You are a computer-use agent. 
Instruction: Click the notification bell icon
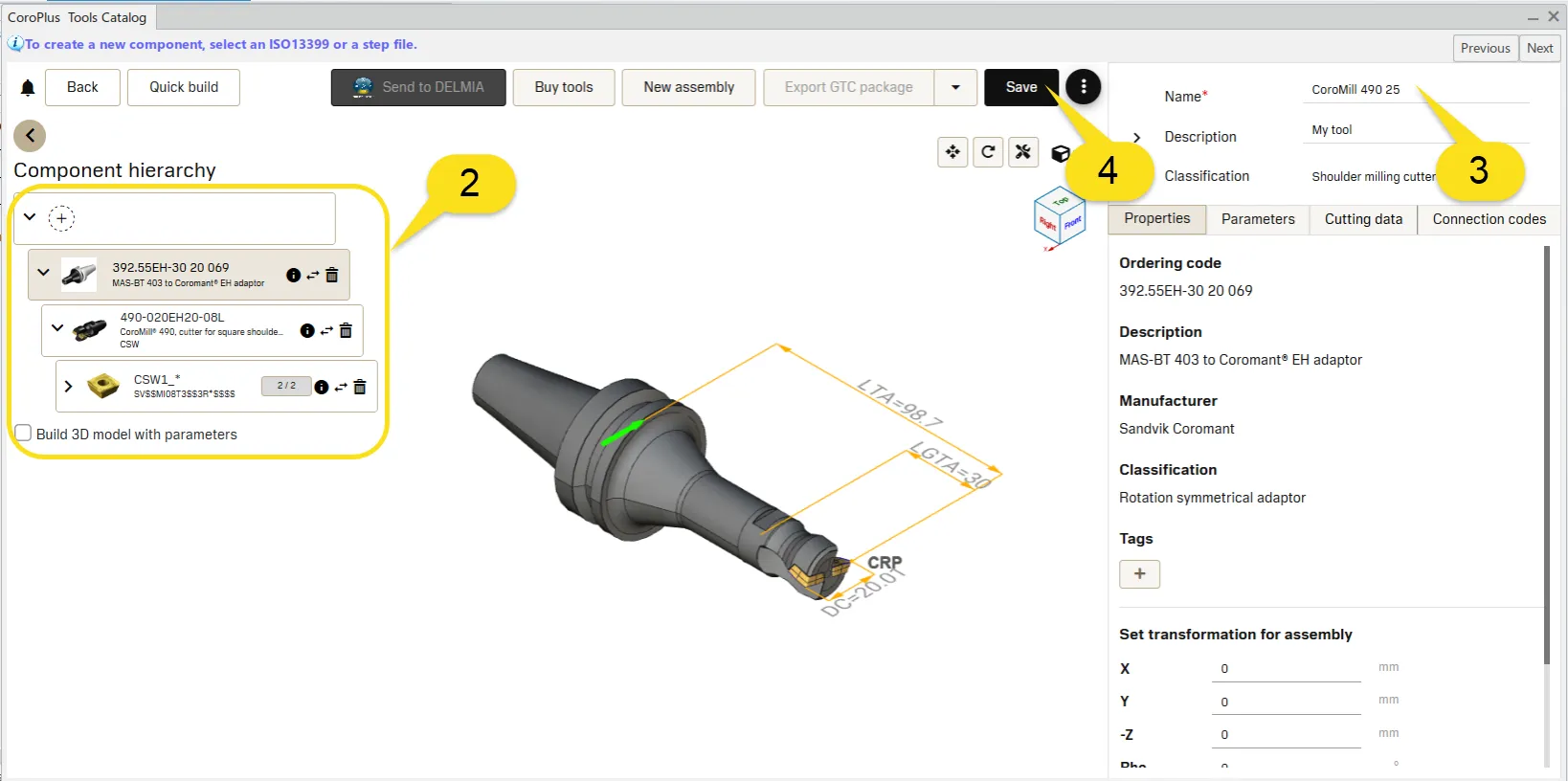[x=28, y=88]
